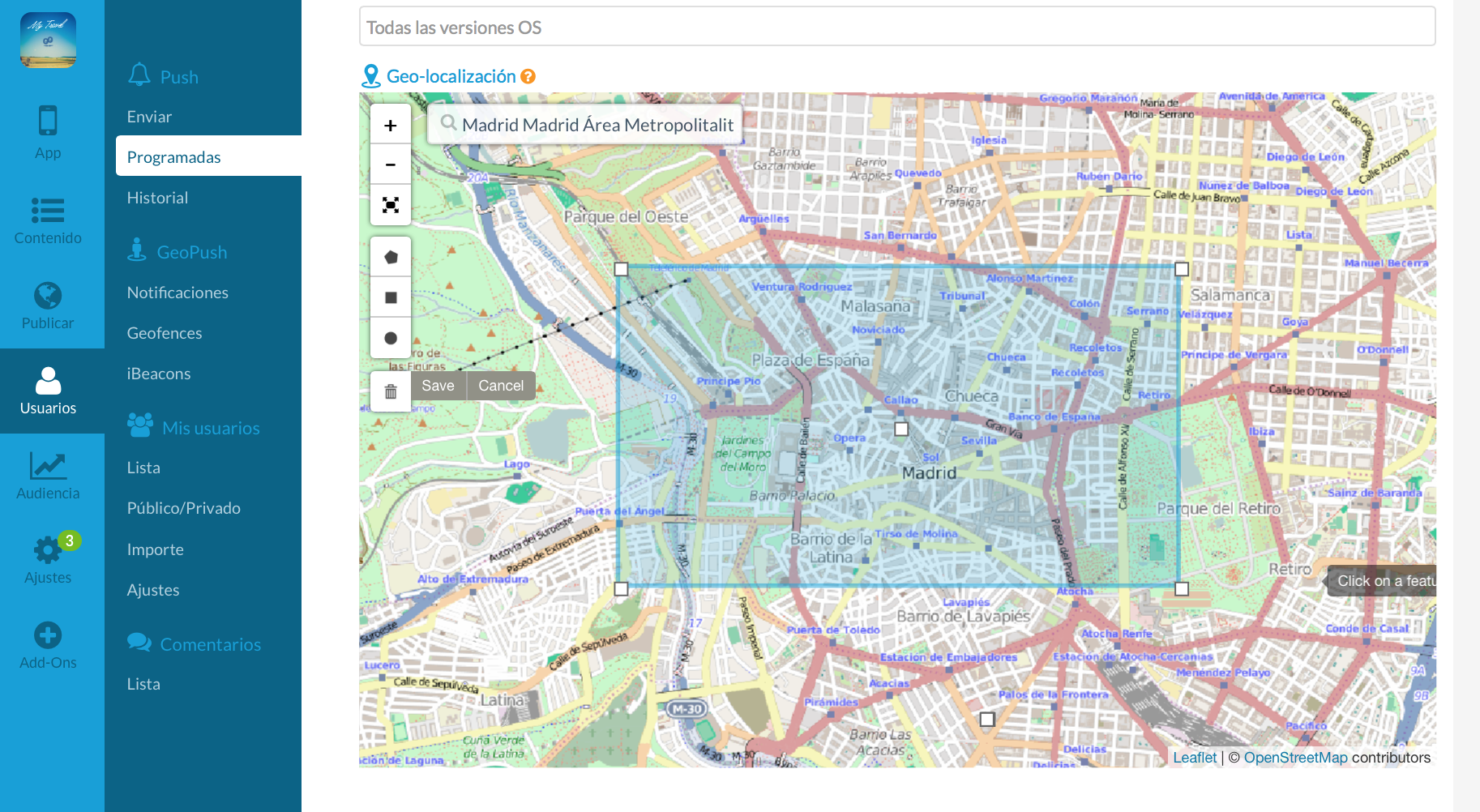Click the Leaflet attribution link
This screenshot has width=1480, height=812.
pyautogui.click(x=1195, y=758)
